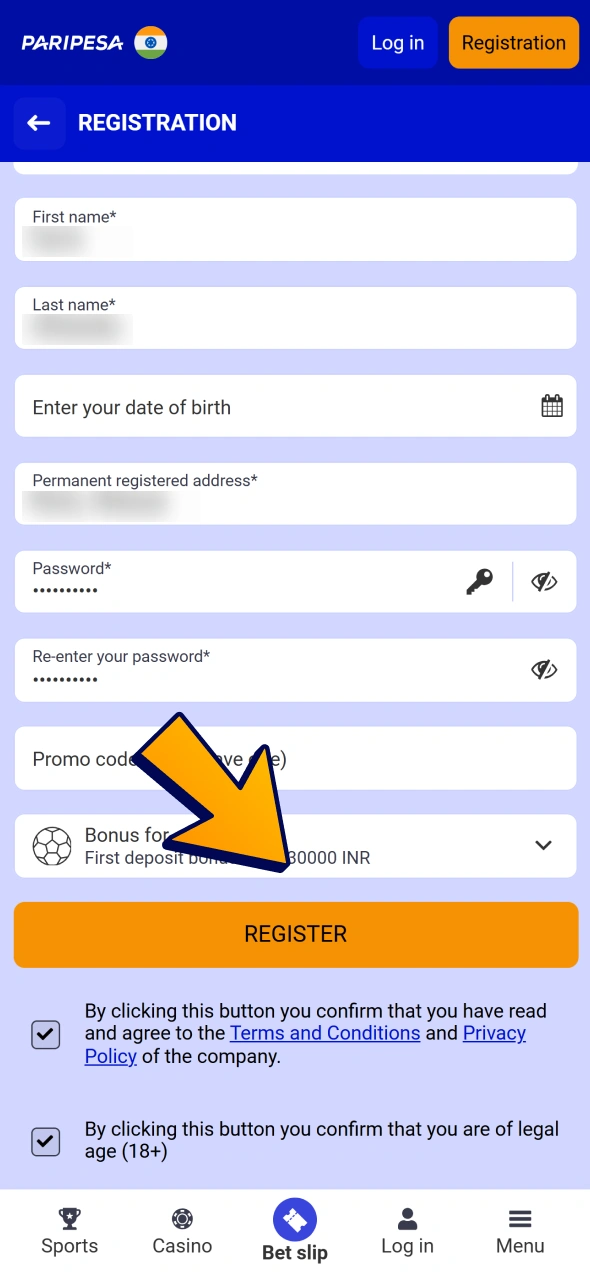Click the PARIPESA logo
The height and width of the screenshot is (1280, 590).
click(x=68, y=42)
